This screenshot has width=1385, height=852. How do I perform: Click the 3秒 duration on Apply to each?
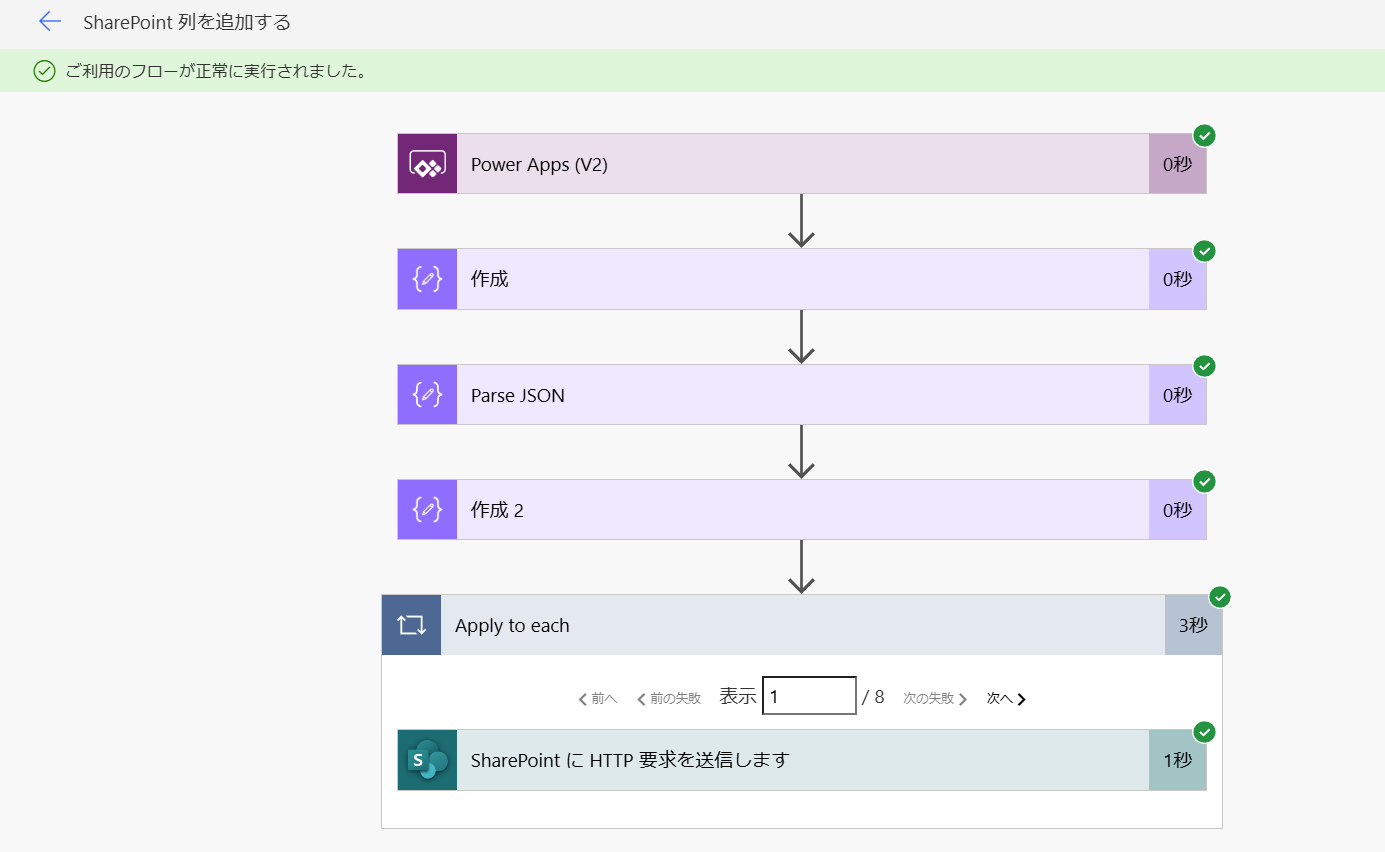coord(1193,625)
